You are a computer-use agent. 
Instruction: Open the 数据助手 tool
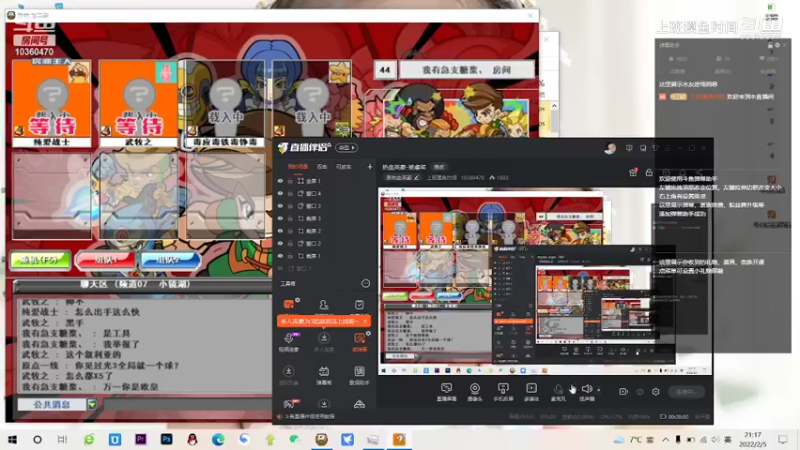(x=359, y=375)
